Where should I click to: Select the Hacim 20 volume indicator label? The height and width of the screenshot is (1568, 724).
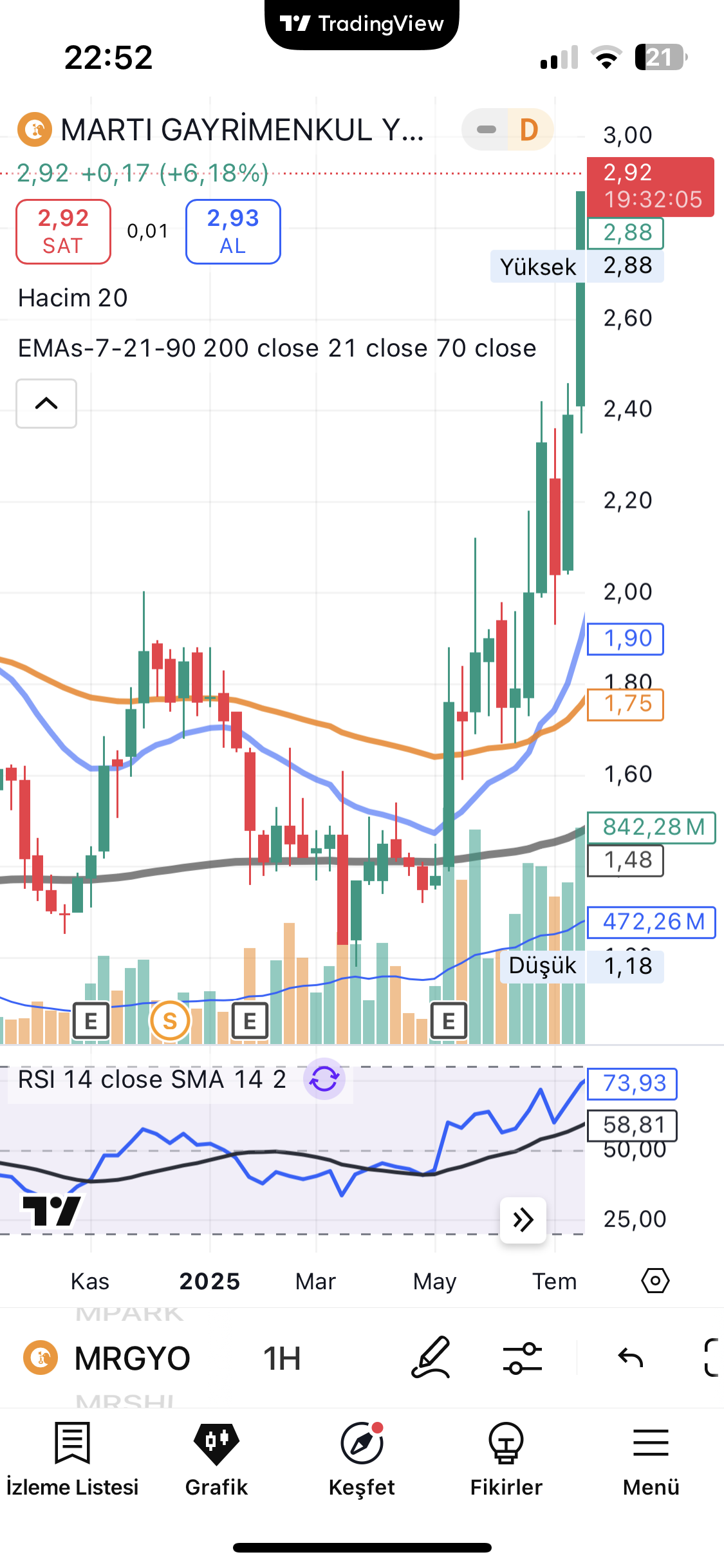coord(73,298)
